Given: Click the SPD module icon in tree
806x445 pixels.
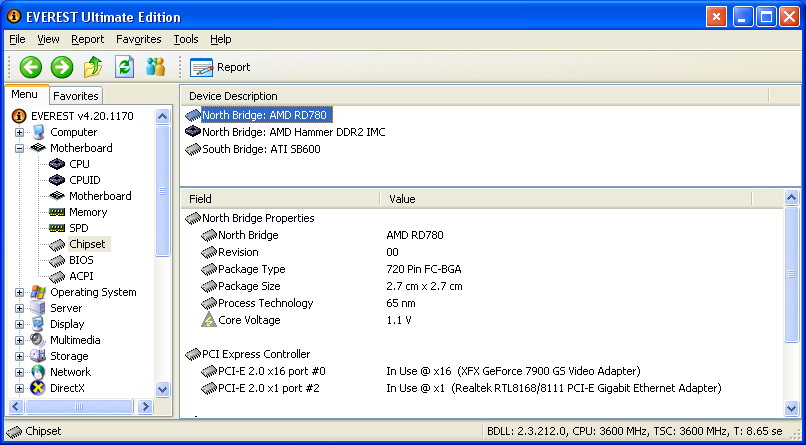Looking at the screenshot, I should tap(57, 228).
